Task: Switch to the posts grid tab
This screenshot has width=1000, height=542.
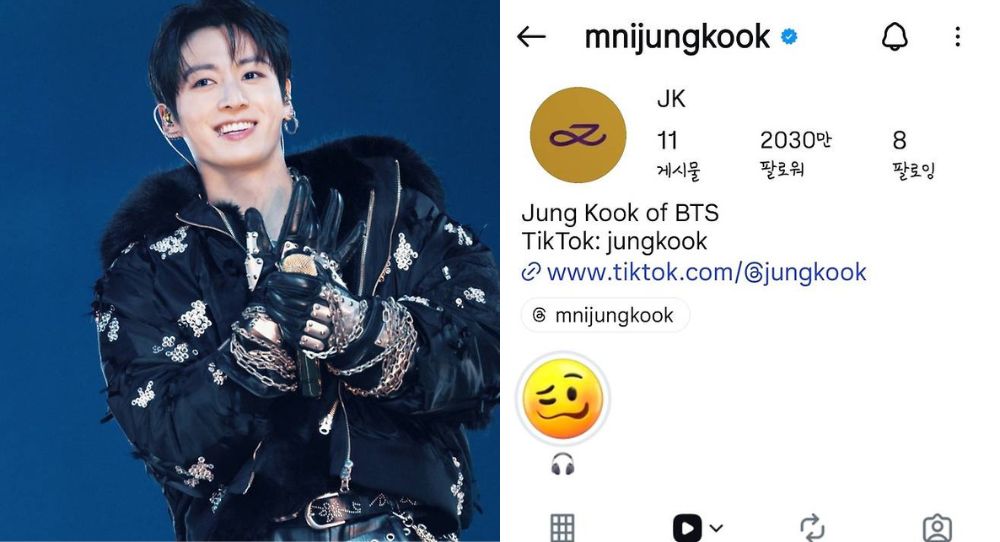Action: point(562,528)
